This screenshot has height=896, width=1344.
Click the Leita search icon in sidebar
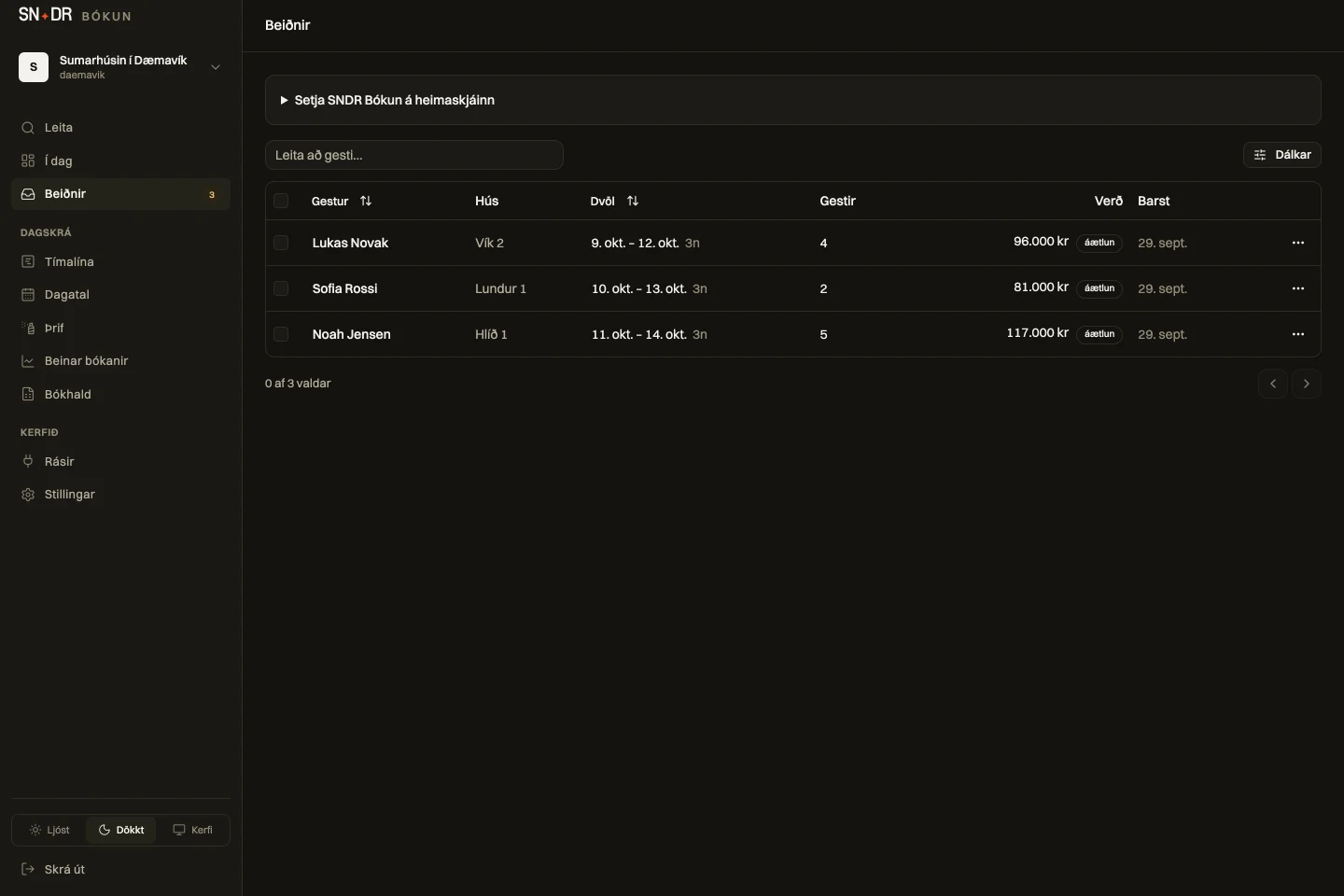click(x=28, y=128)
